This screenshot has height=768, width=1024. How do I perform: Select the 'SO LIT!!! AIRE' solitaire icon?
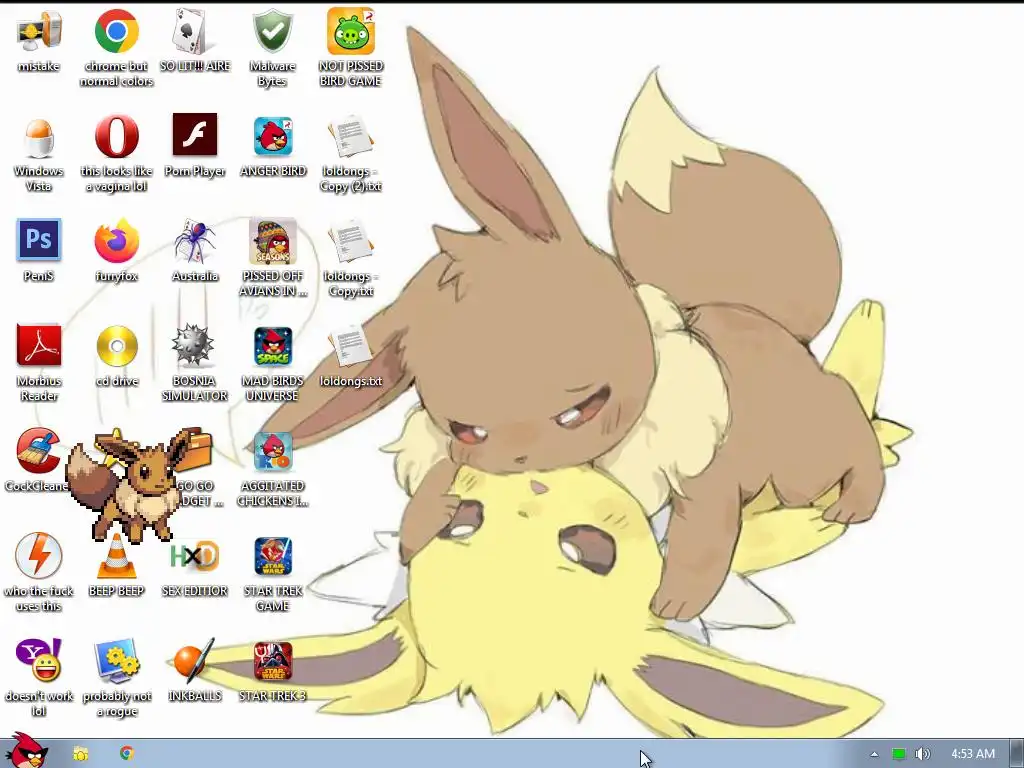194,31
